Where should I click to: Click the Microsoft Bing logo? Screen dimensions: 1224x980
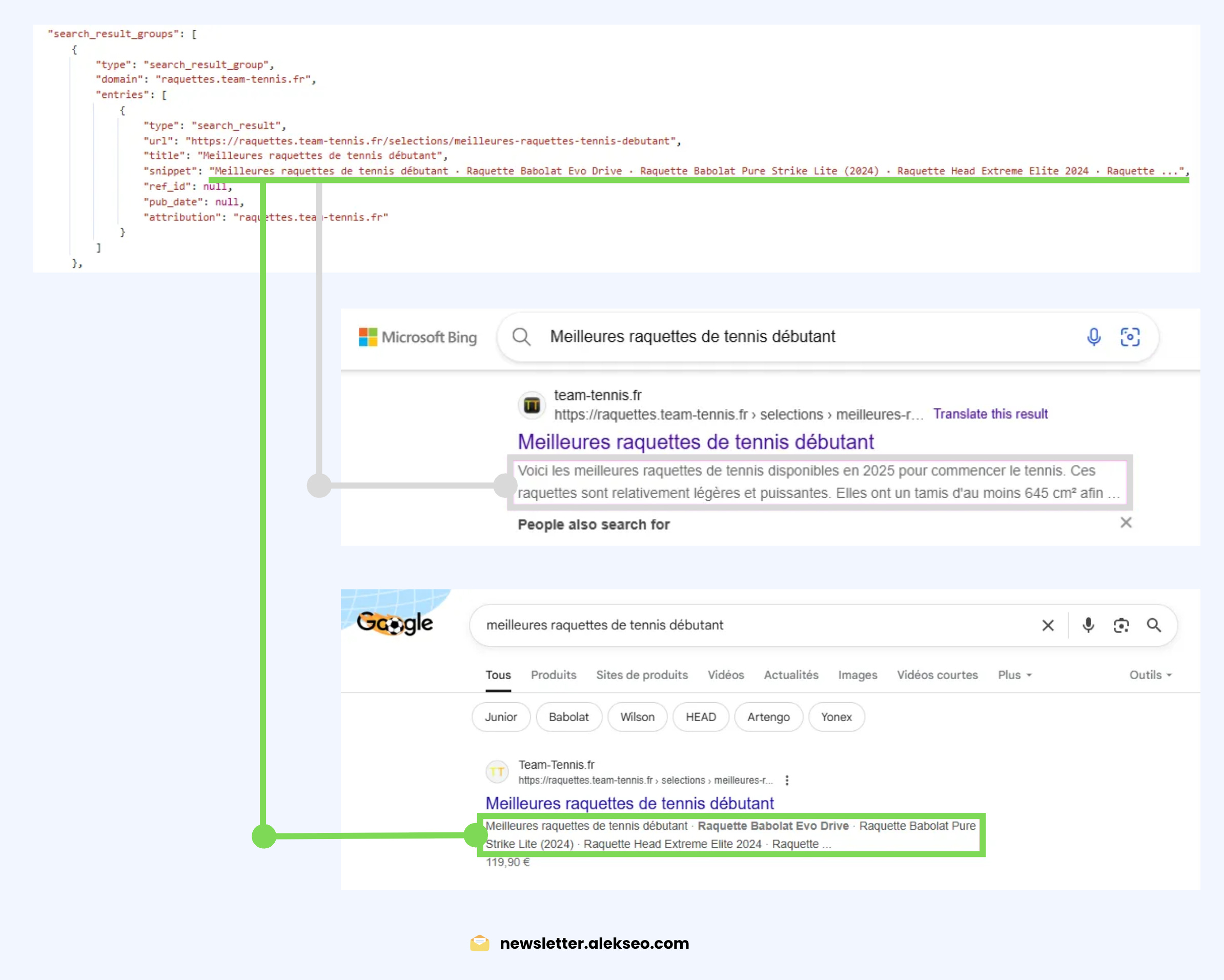pos(418,337)
